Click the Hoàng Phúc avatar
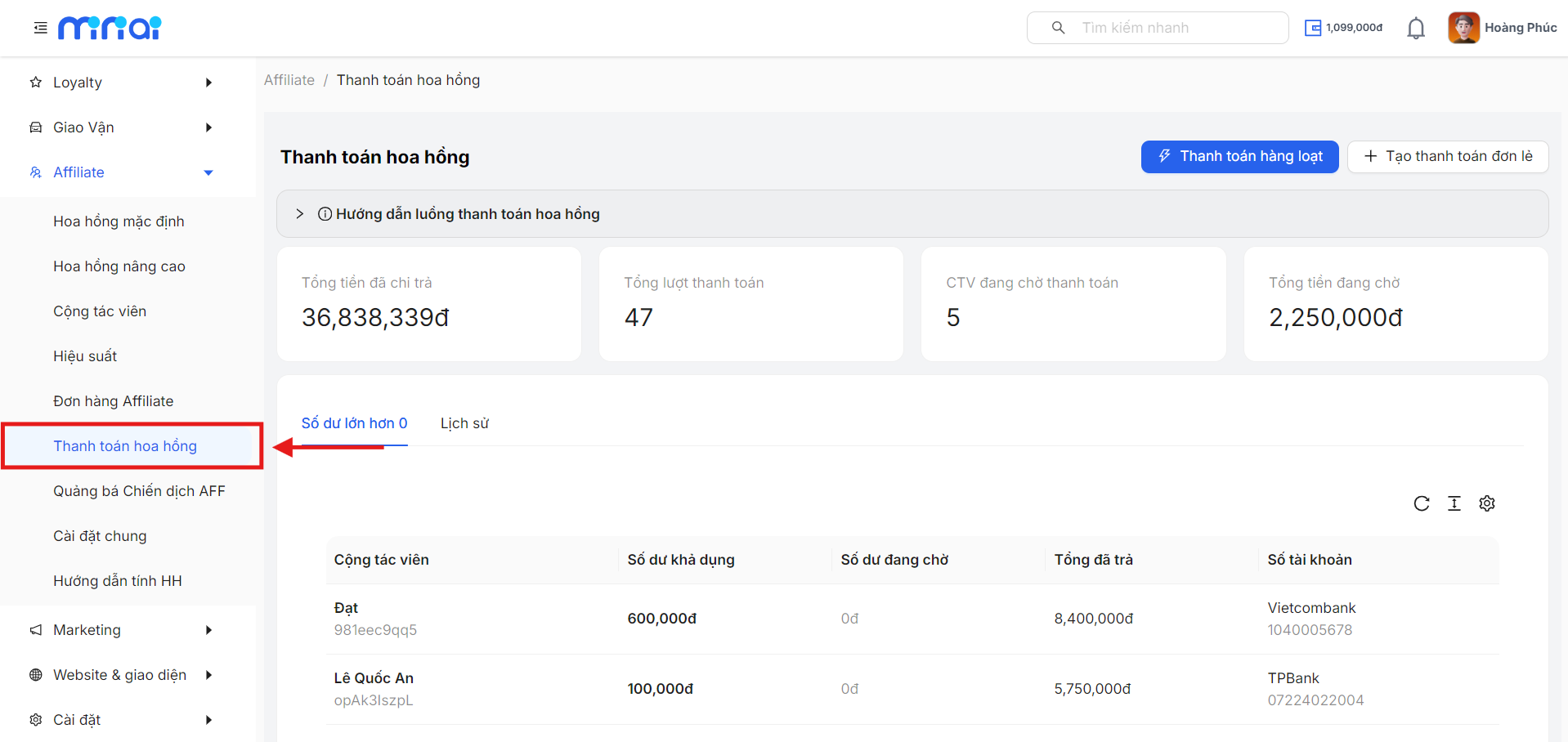Image resolution: width=1568 pixels, height=742 pixels. point(1463,28)
